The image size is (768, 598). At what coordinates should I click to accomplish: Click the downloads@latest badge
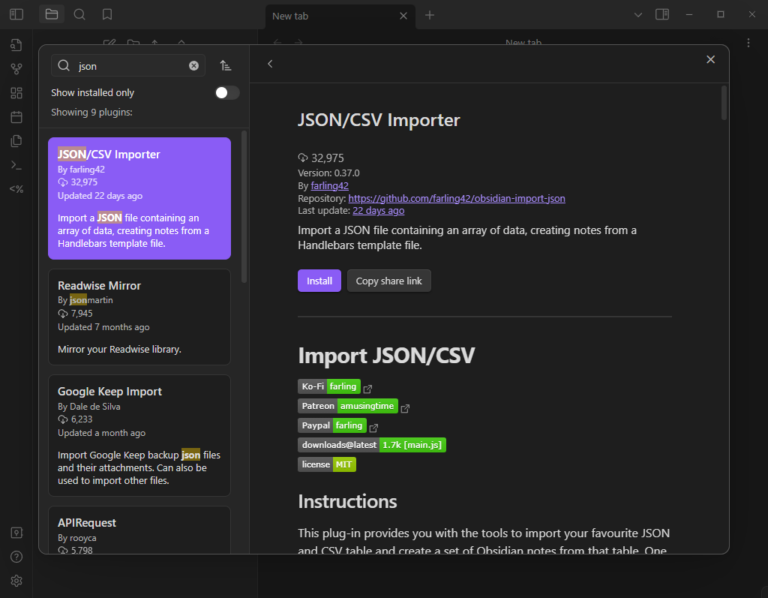click(x=372, y=445)
